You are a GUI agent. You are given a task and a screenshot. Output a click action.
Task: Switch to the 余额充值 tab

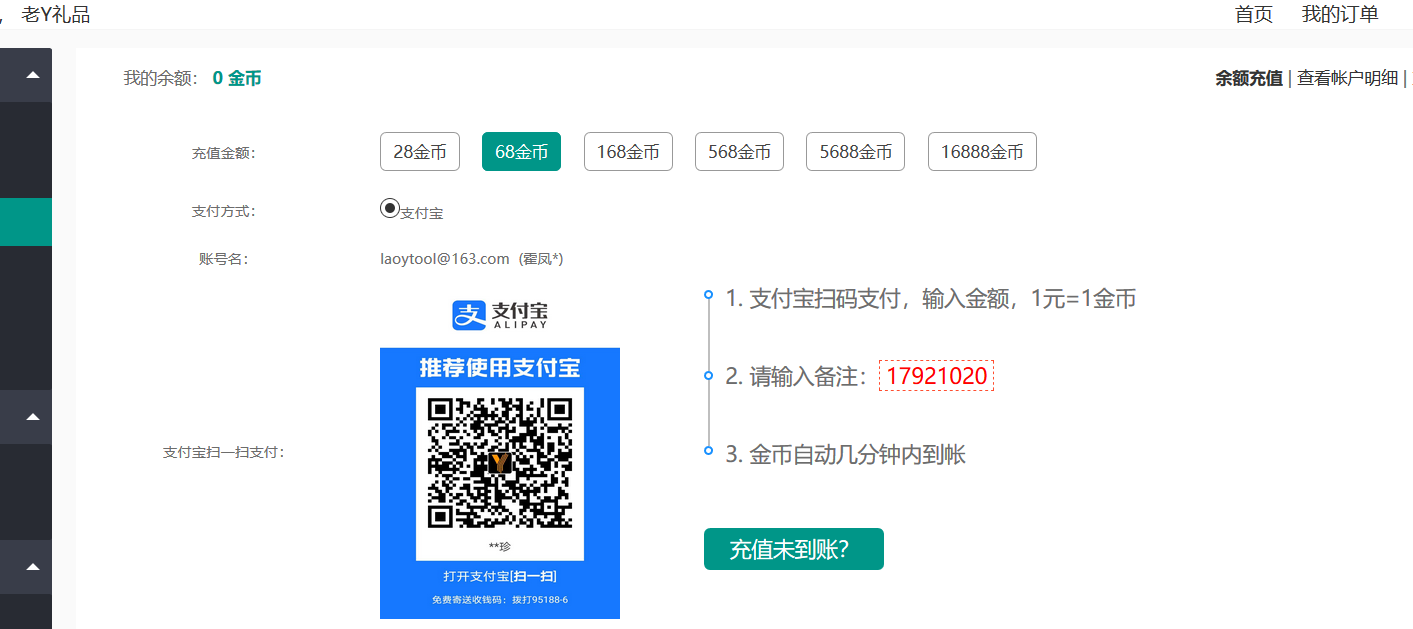1249,78
